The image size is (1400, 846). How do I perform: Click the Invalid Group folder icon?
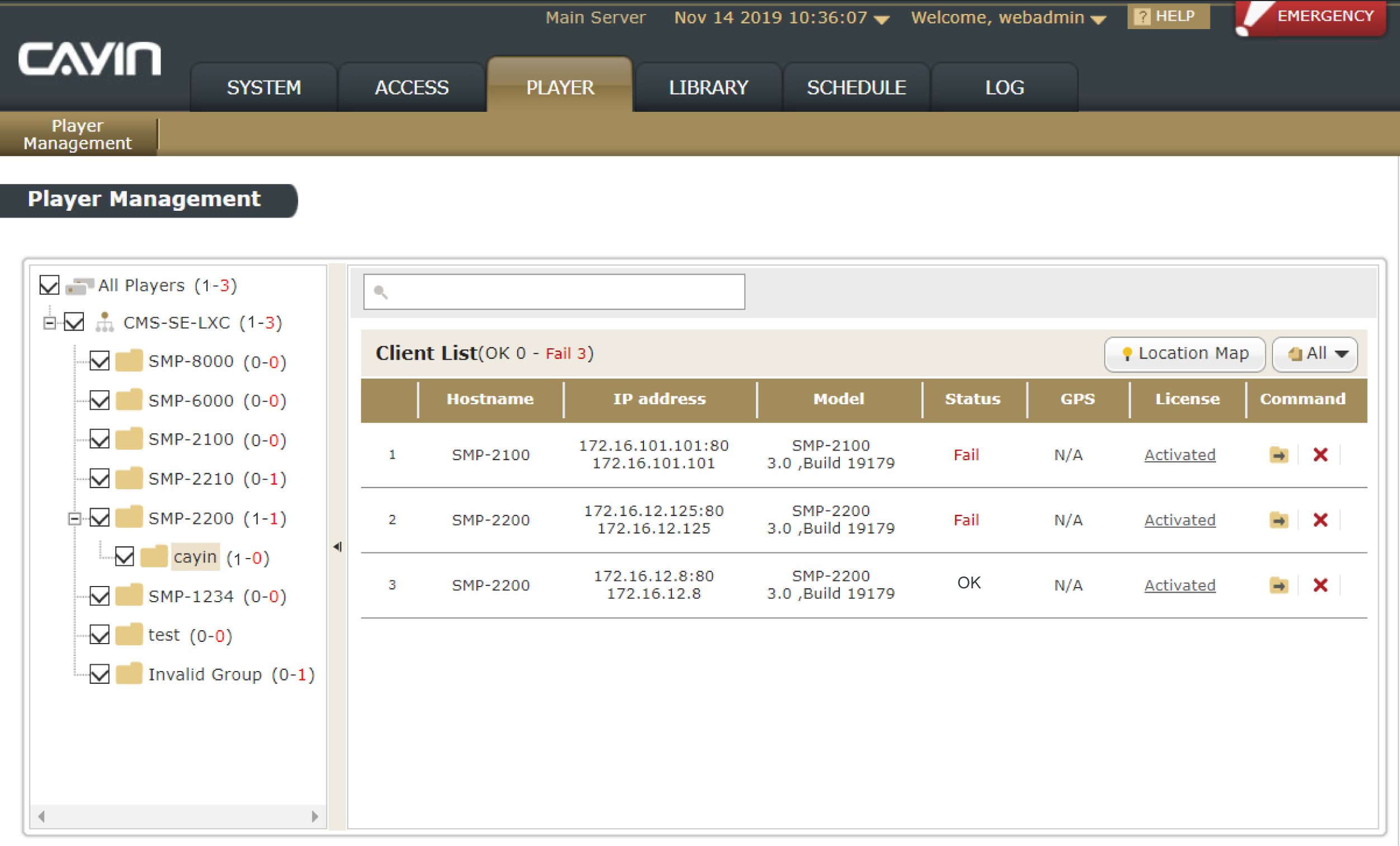[129, 674]
